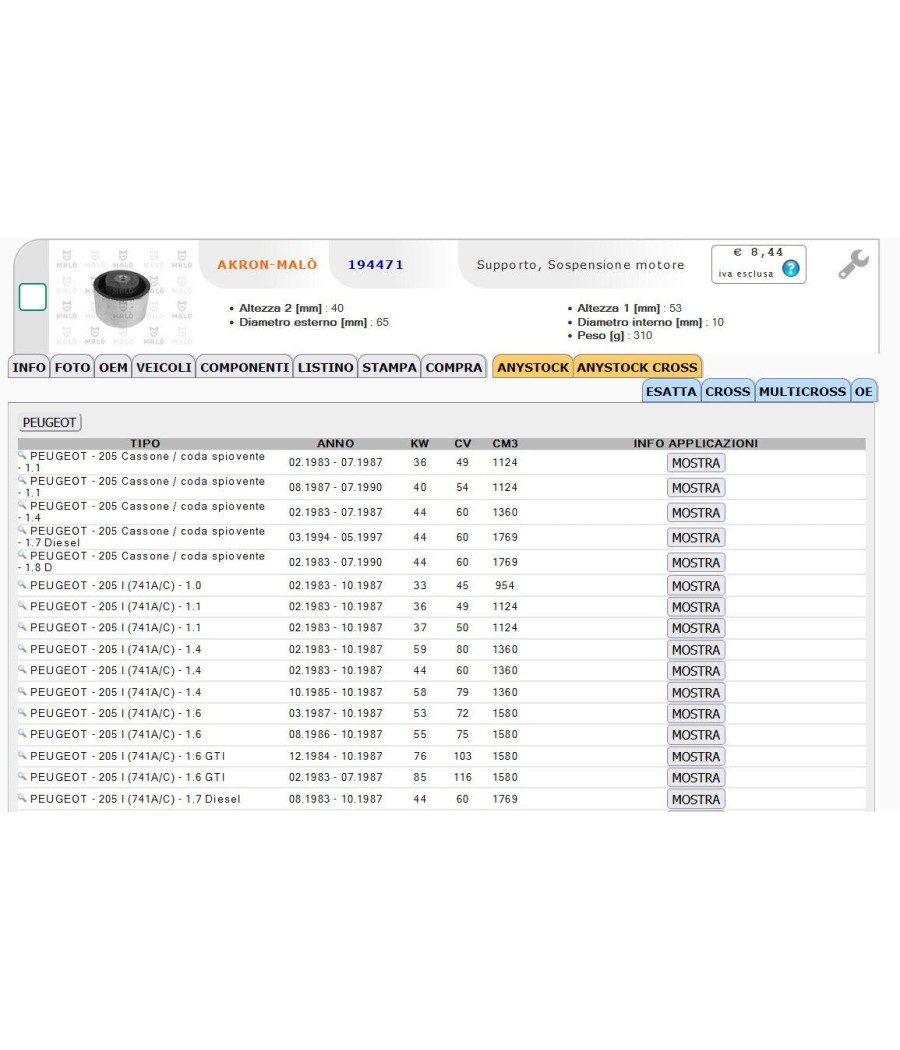This screenshot has width=900, height=1050.
Task: Select the ANYSTOCK tab
Action: tap(533, 367)
